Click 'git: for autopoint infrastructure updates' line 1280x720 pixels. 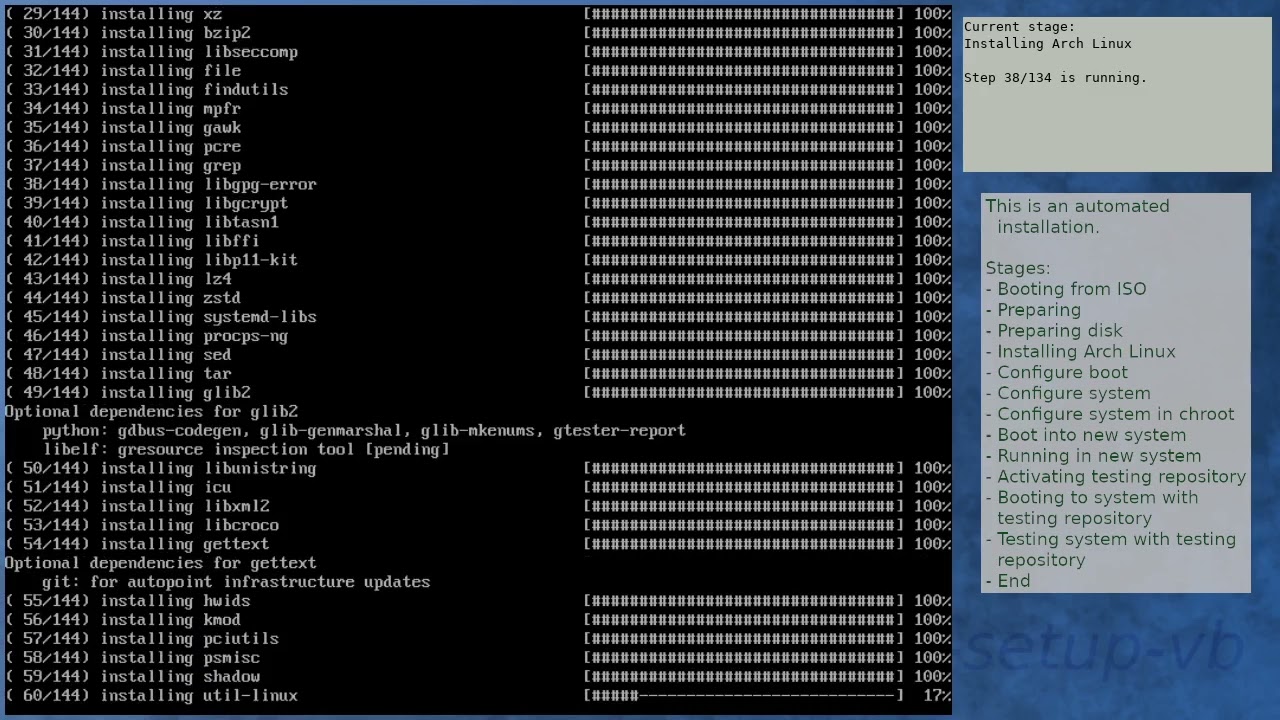tap(236, 582)
